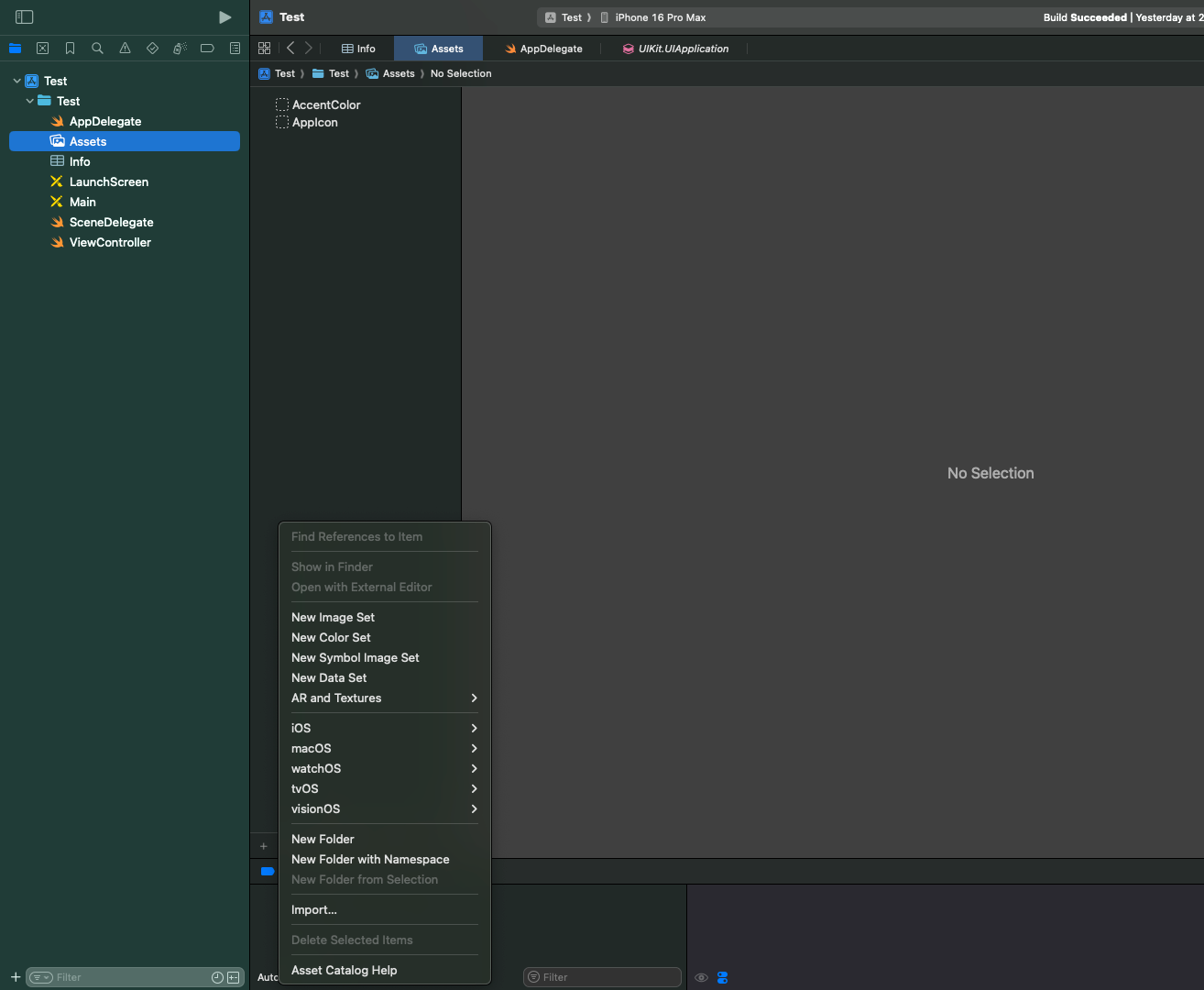1204x990 pixels.
Task: Click the add asset plus button
Action: (x=264, y=847)
